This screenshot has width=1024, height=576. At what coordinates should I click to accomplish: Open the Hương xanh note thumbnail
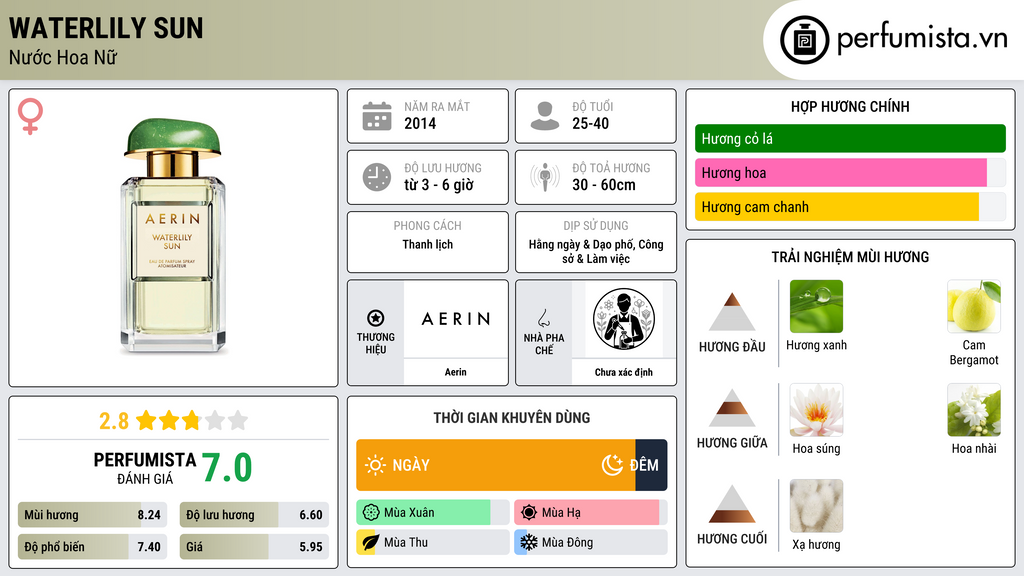coord(816,307)
